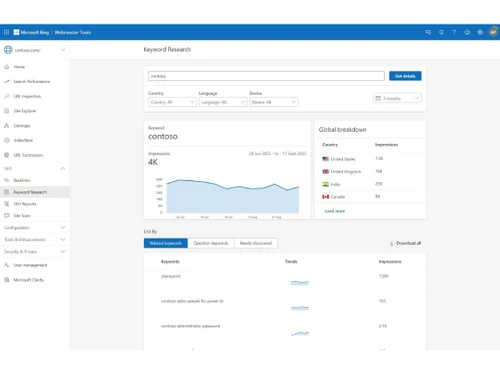Click the Webmaster Tools title
The image size is (500, 375).
[73, 32]
